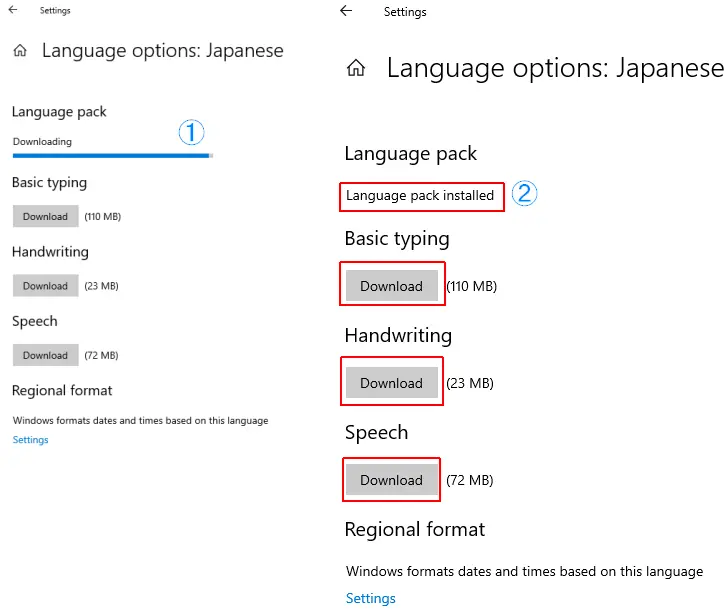Click the language pack downloading progress bar
The width and height of the screenshot is (728, 615).
[x=113, y=156]
